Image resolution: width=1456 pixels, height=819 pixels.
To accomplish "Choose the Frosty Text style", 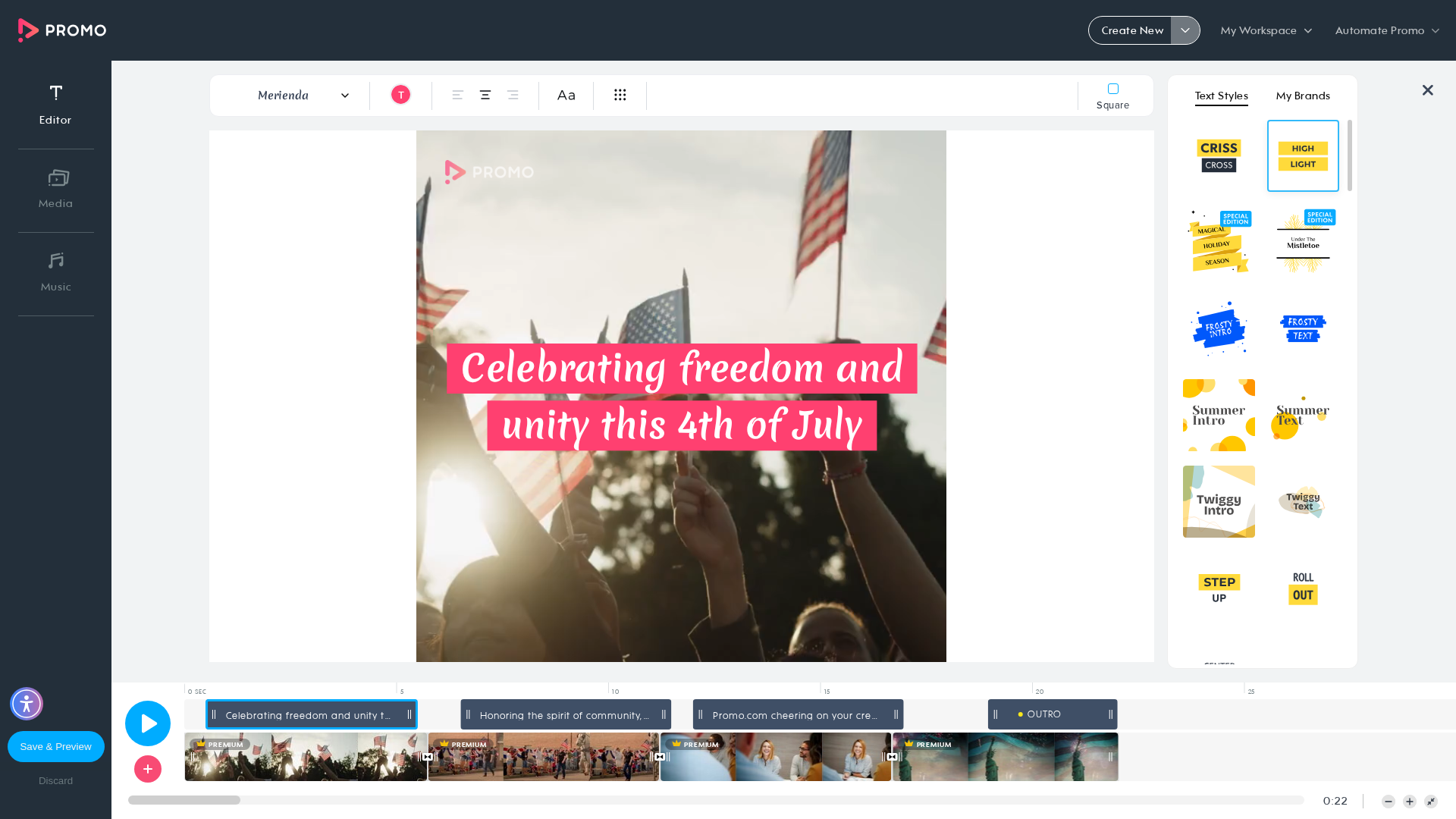I will (x=1303, y=328).
